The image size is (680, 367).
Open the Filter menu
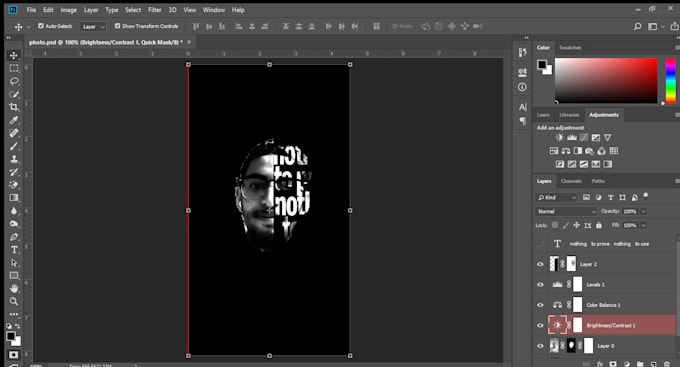click(154, 10)
